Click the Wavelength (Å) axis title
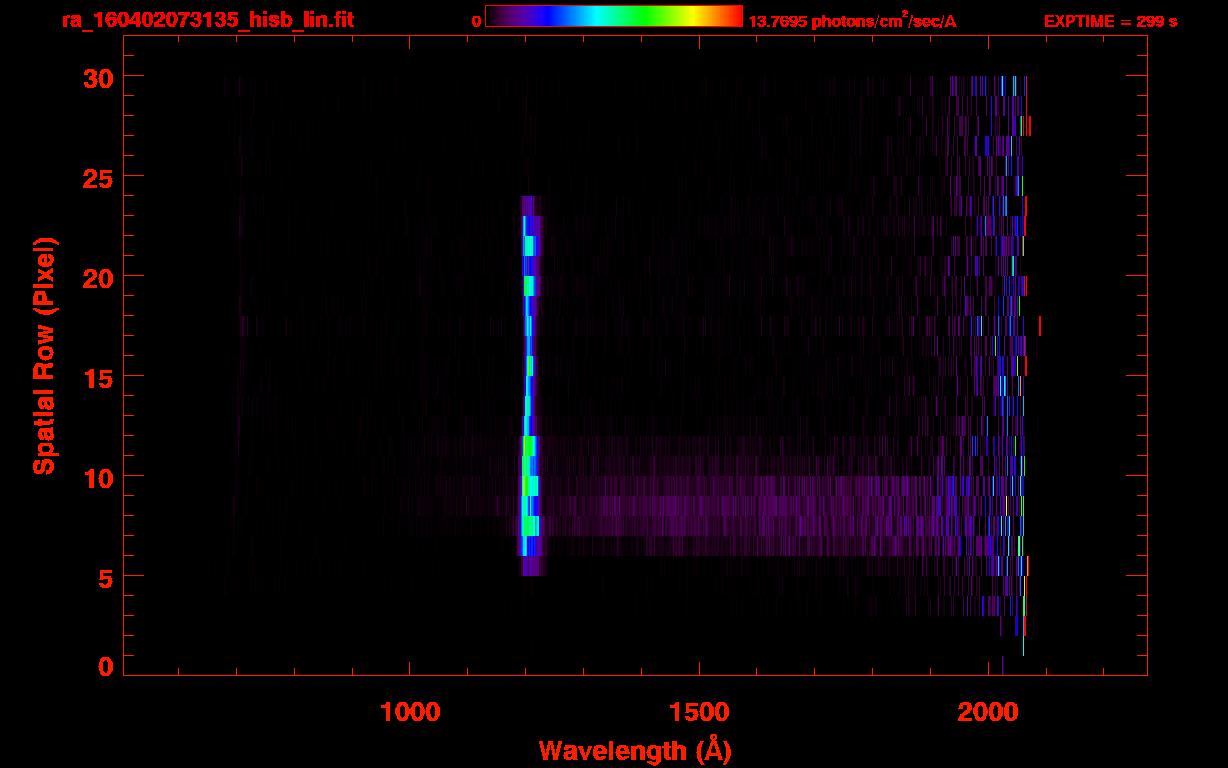The width and height of the screenshot is (1228, 768). (x=635, y=750)
